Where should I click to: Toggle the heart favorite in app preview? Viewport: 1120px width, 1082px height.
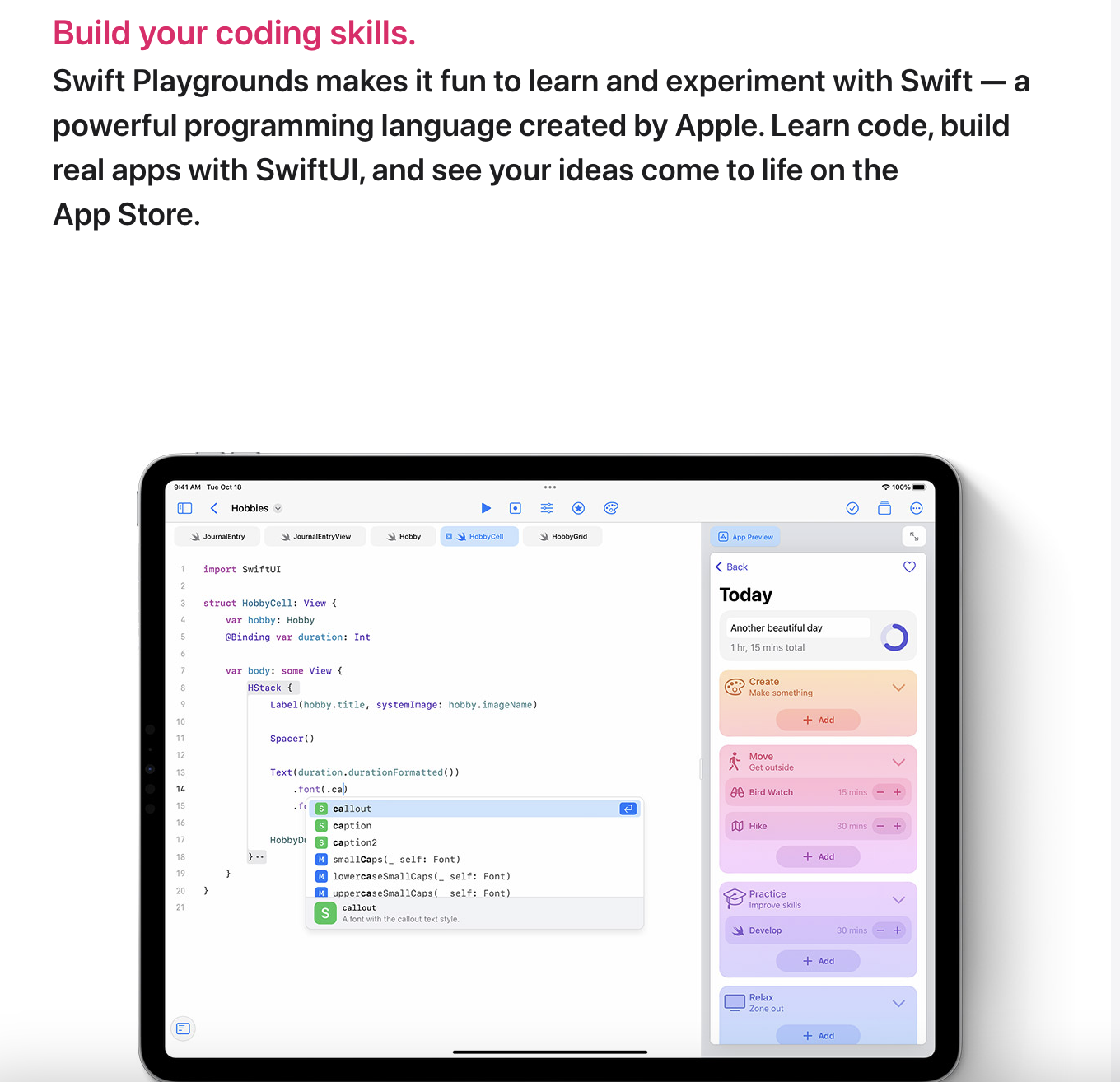[909, 567]
